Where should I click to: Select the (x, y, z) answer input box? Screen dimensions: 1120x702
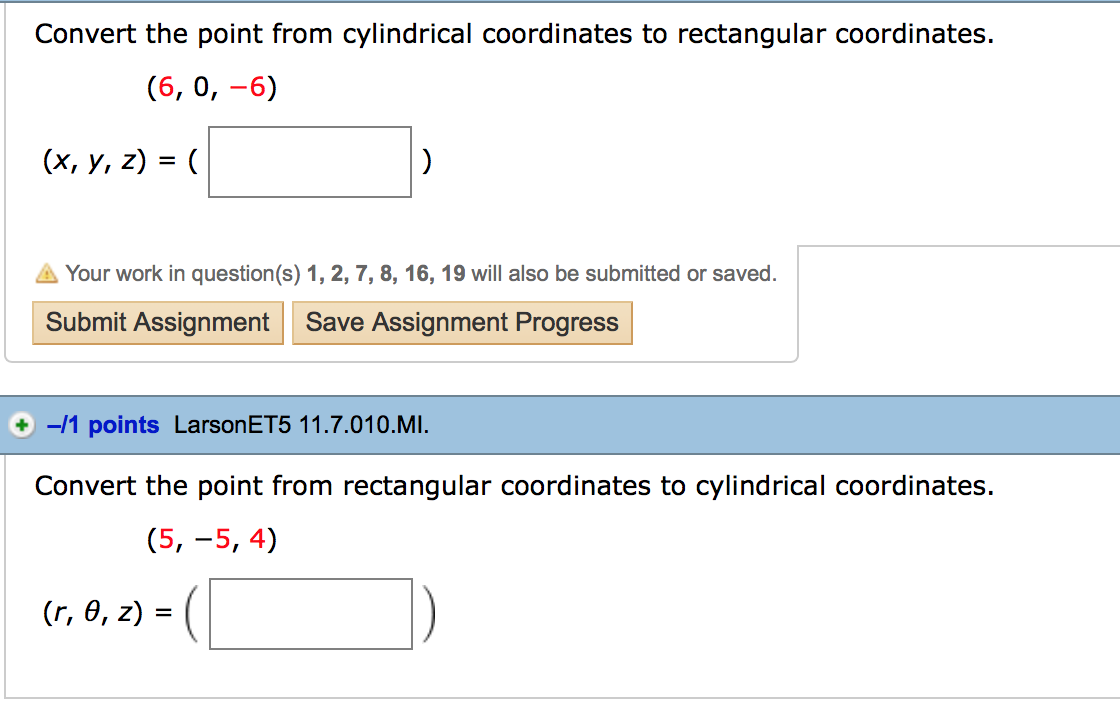[x=309, y=161]
